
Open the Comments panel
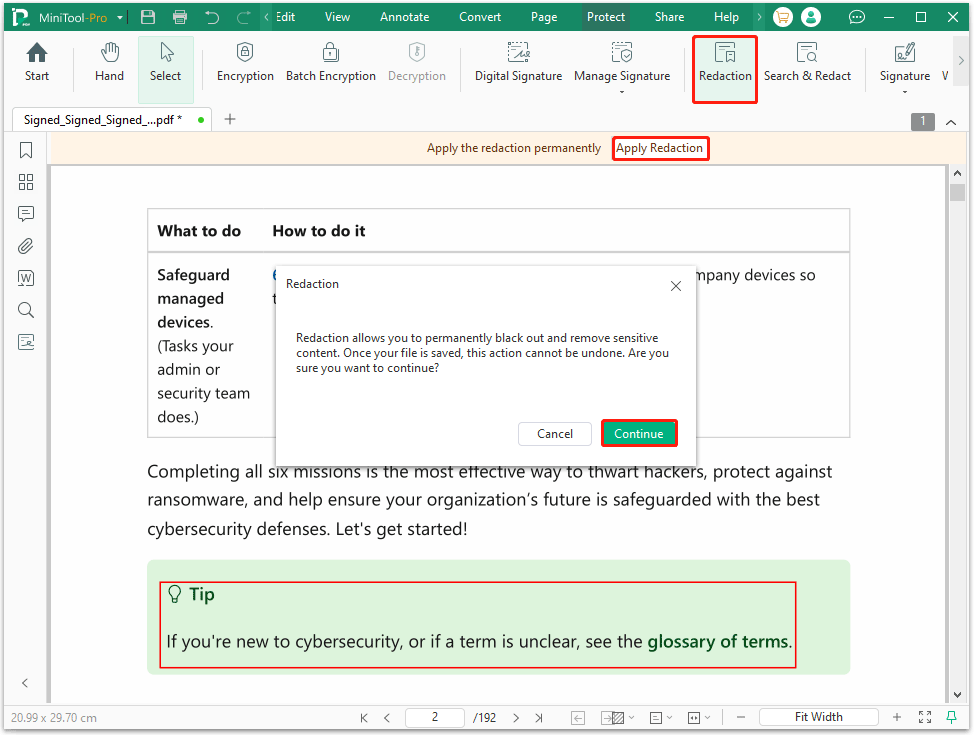[x=26, y=214]
